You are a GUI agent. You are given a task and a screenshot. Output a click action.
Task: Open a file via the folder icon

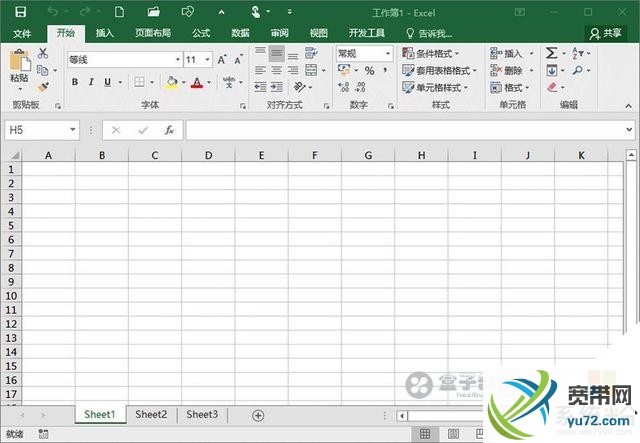coord(153,12)
